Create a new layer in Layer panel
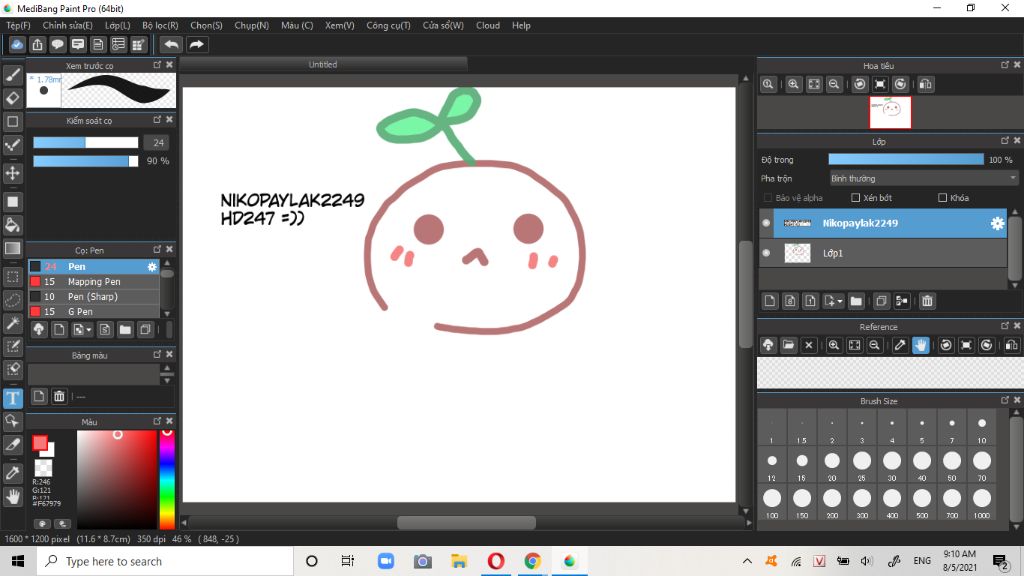The width and height of the screenshot is (1024, 576). click(x=770, y=301)
